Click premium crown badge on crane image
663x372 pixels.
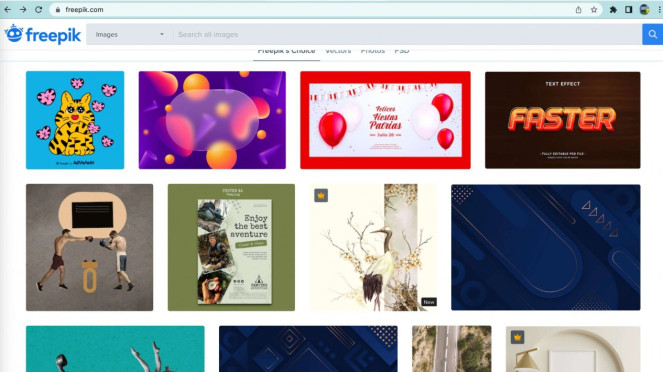pos(321,196)
